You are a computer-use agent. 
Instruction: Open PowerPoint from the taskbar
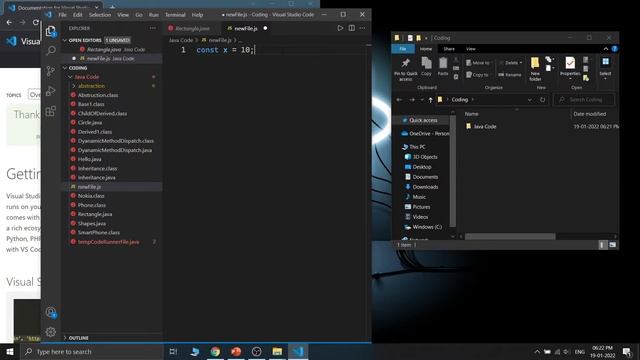coord(236,351)
